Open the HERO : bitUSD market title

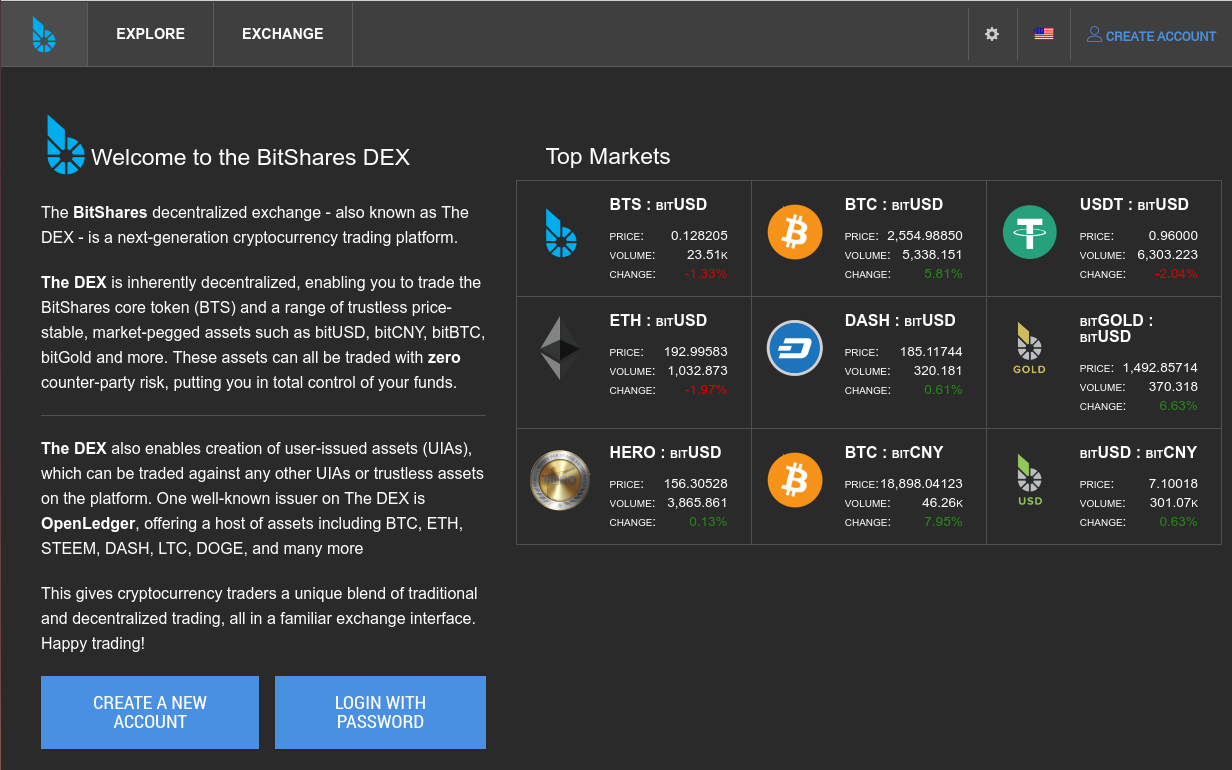(665, 453)
